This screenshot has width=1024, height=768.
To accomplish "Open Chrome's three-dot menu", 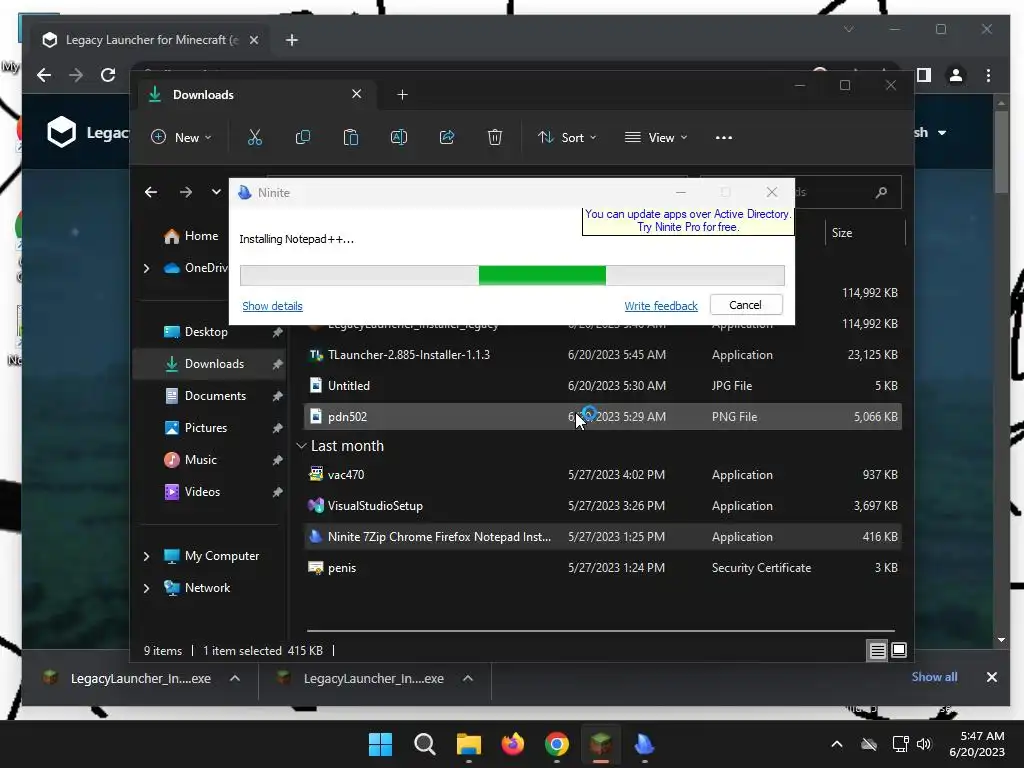I will (x=988, y=75).
